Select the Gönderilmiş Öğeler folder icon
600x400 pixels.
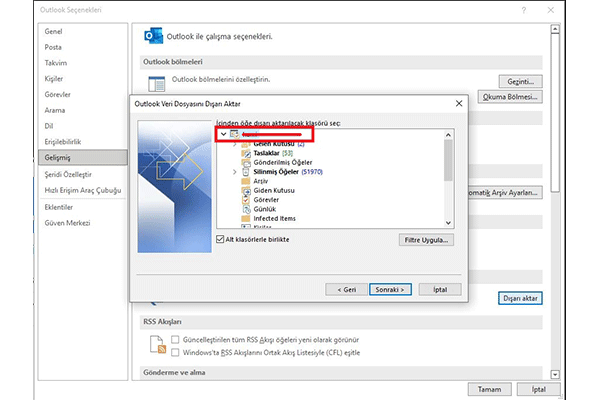coord(246,162)
